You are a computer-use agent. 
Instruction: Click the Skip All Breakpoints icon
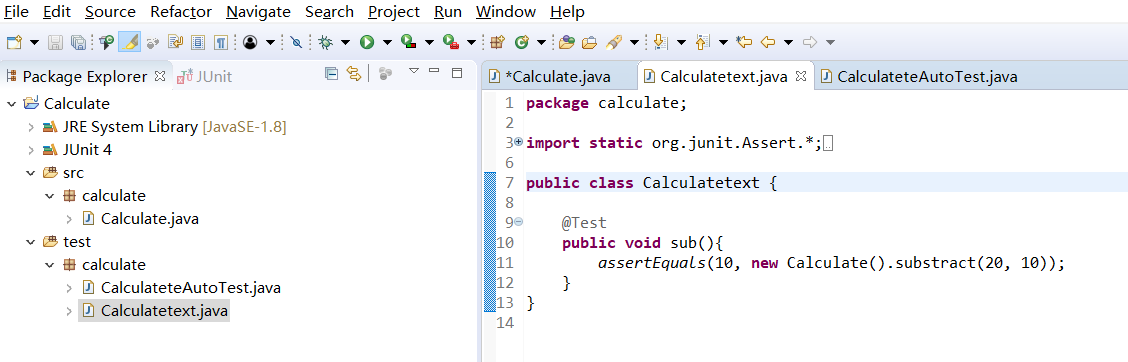(x=296, y=42)
